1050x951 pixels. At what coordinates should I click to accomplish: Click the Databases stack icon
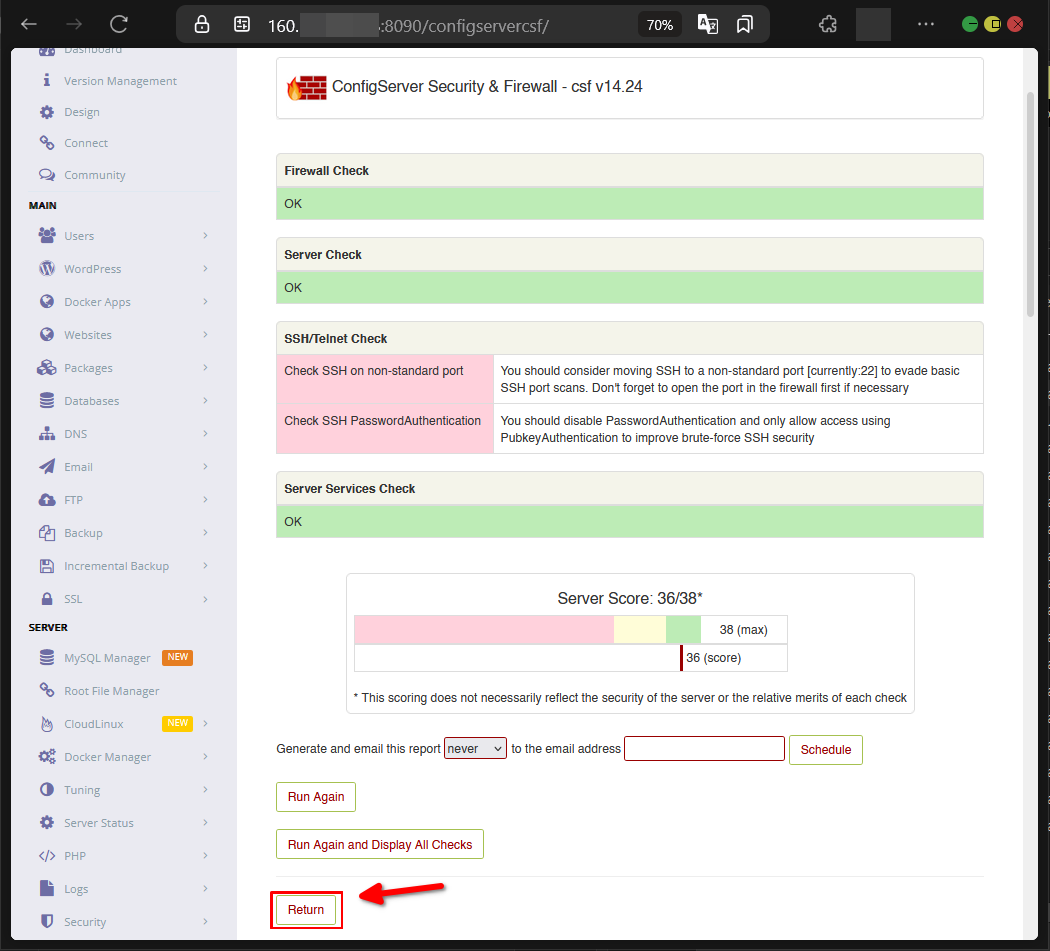click(x=47, y=400)
